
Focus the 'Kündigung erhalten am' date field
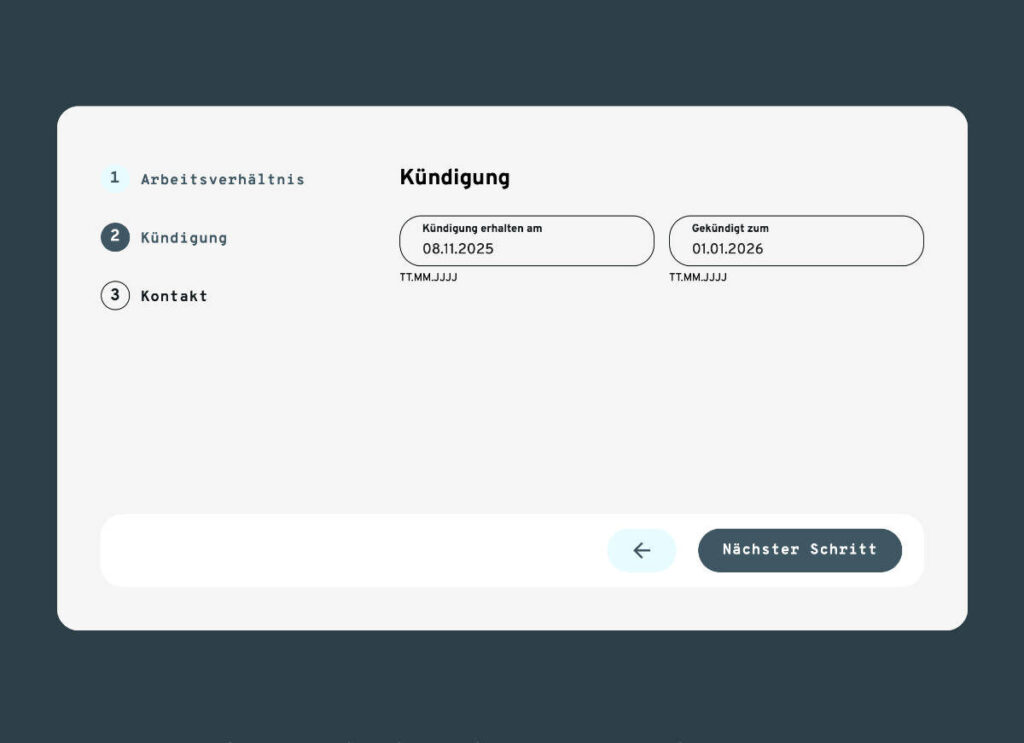[526, 241]
